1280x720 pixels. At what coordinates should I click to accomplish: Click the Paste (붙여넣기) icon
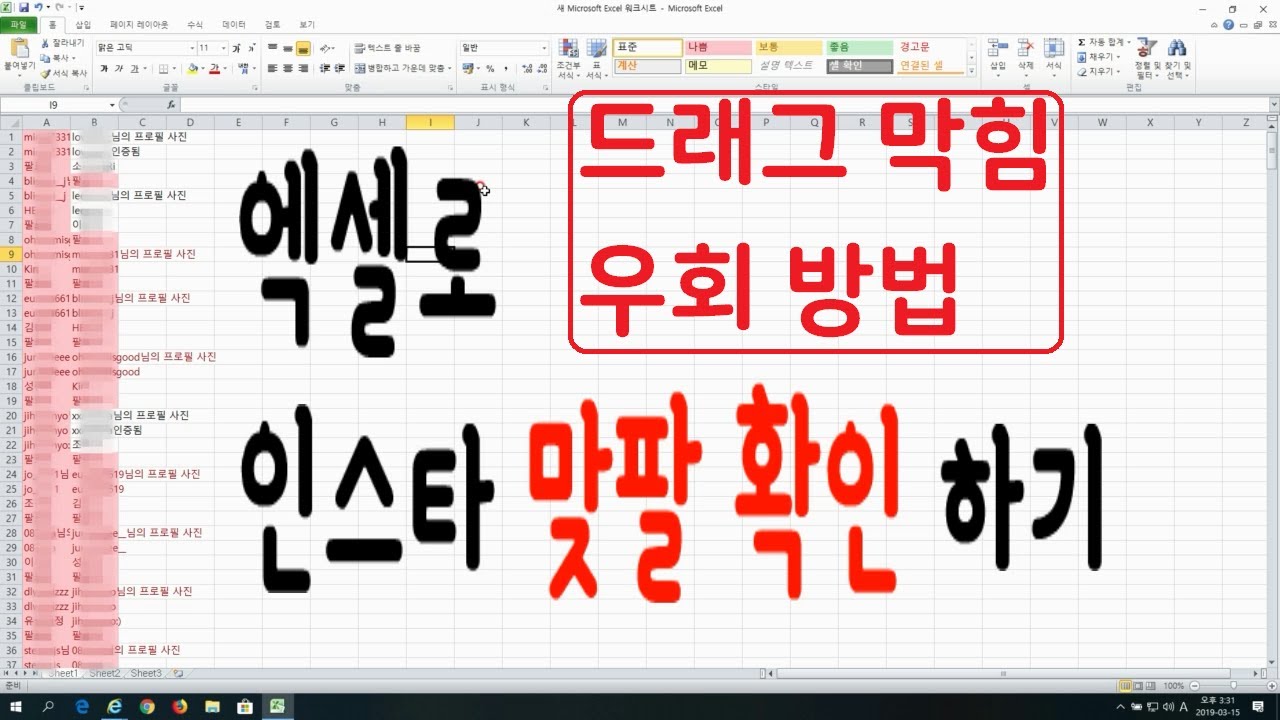(18, 50)
